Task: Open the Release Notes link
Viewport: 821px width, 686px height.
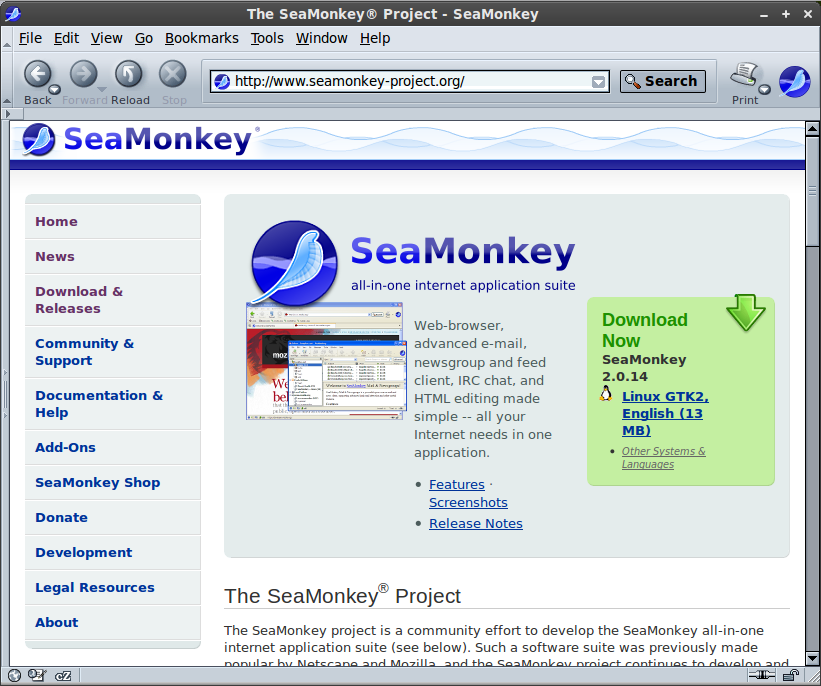Action: click(475, 523)
